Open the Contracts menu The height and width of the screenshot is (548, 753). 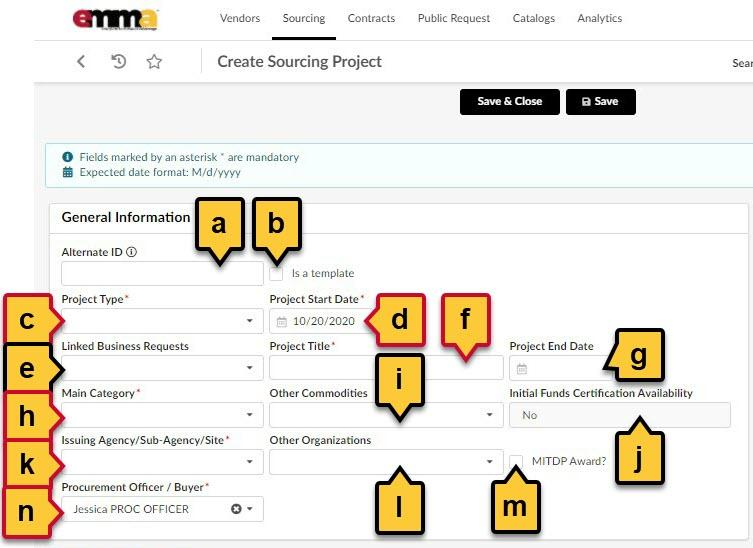point(371,18)
